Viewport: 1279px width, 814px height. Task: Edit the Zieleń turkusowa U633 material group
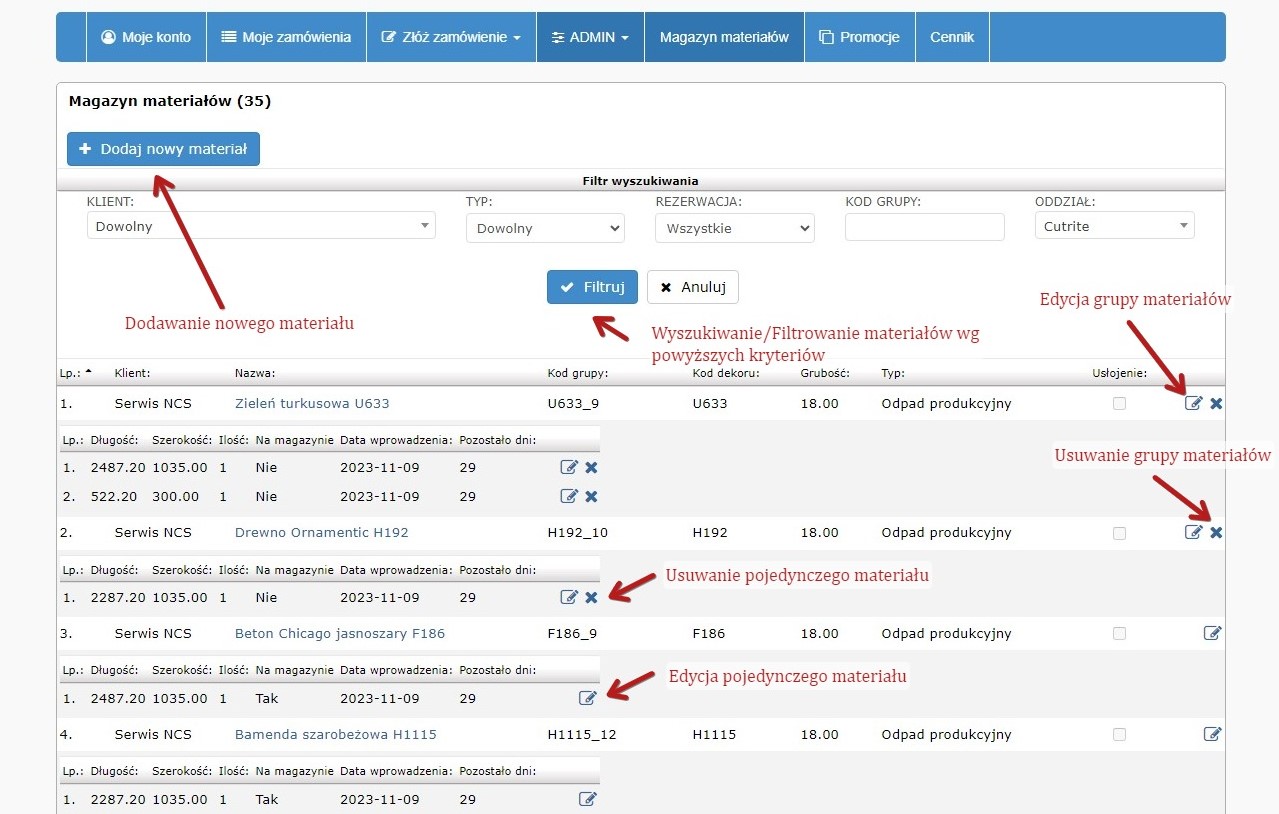(1193, 404)
